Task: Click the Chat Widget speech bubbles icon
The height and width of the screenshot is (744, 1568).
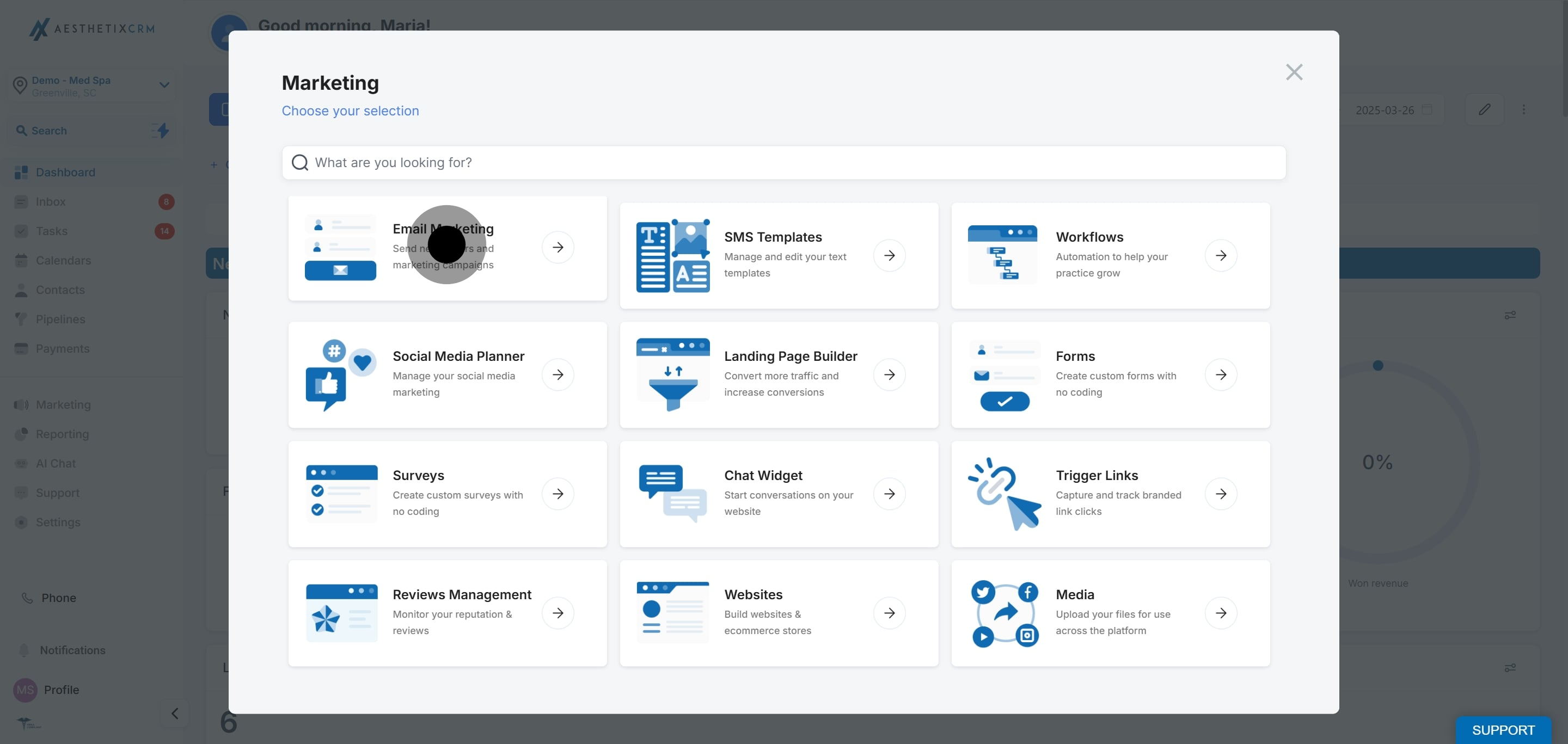Action: 672,494
